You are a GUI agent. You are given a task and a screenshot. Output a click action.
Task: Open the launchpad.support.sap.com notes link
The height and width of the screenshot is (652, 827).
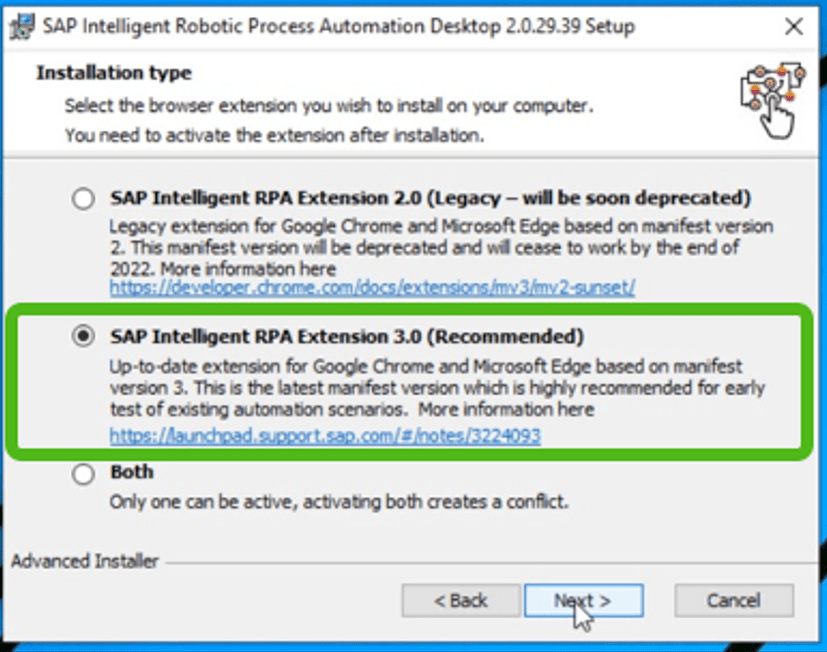(325, 436)
